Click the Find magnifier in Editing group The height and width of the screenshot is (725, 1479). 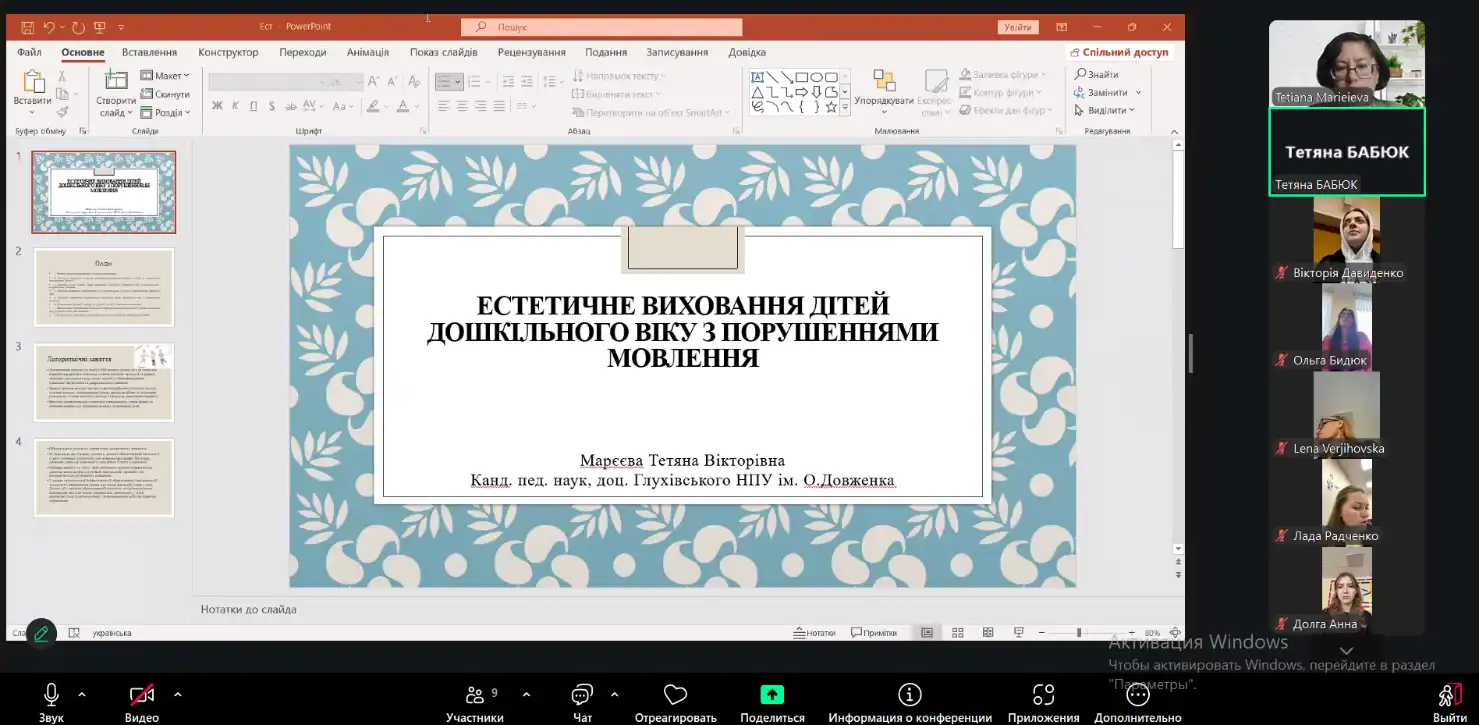[x=1081, y=74]
